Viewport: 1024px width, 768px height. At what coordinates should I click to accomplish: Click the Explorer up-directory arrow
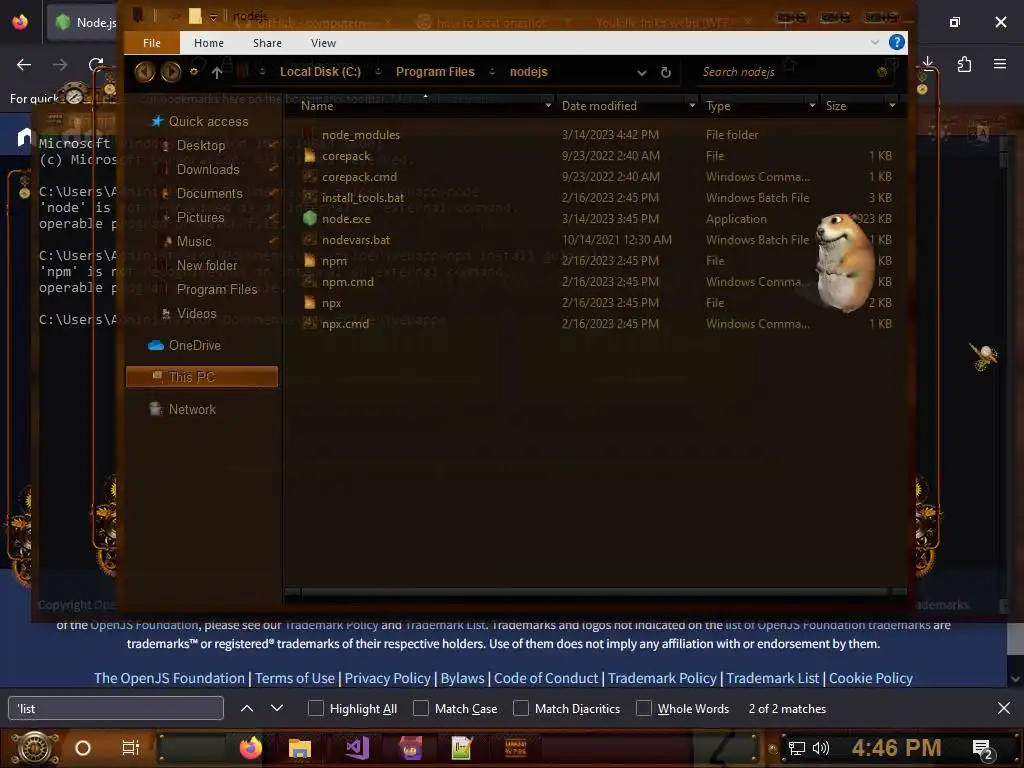click(x=217, y=72)
